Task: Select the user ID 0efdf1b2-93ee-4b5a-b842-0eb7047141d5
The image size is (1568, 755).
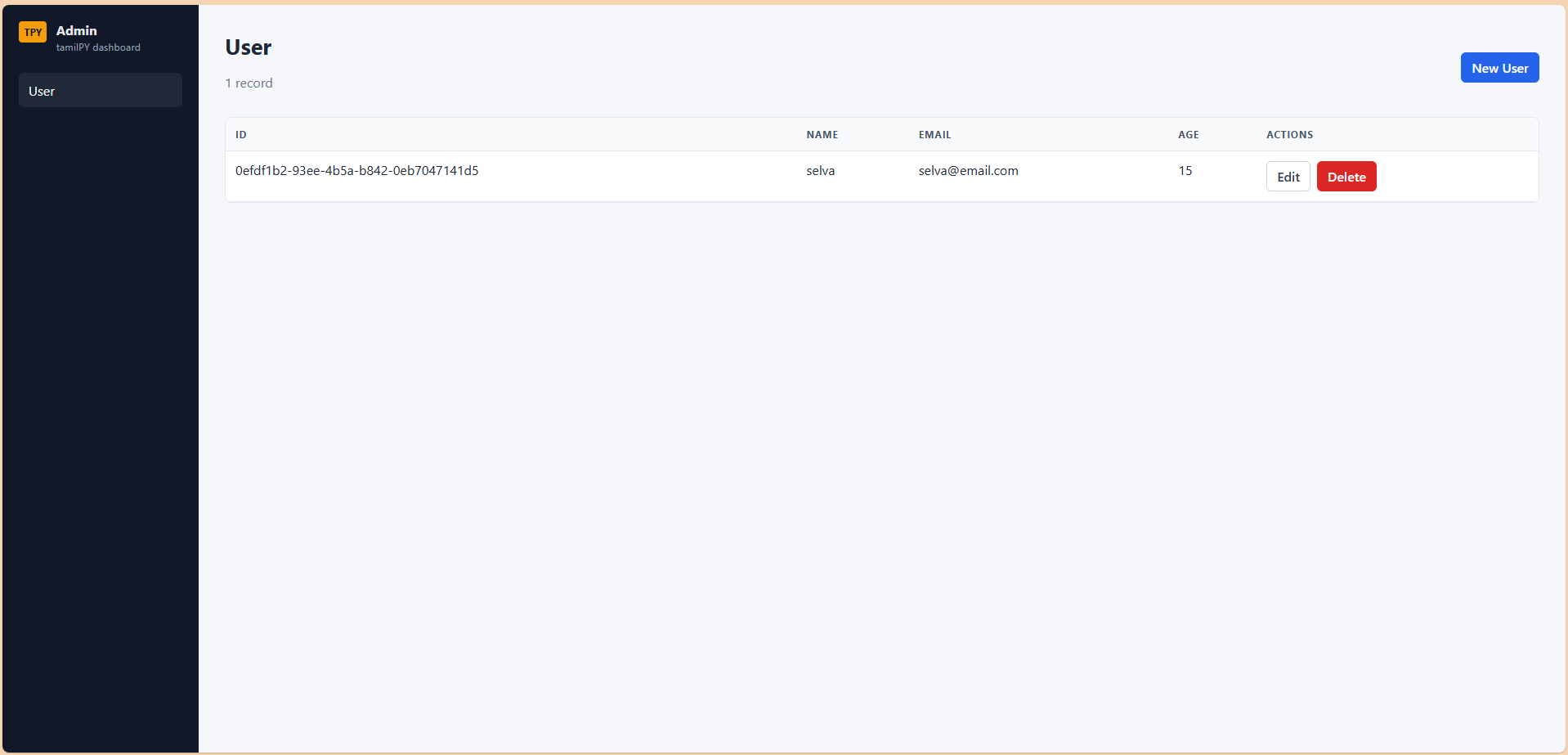Action: [356, 171]
